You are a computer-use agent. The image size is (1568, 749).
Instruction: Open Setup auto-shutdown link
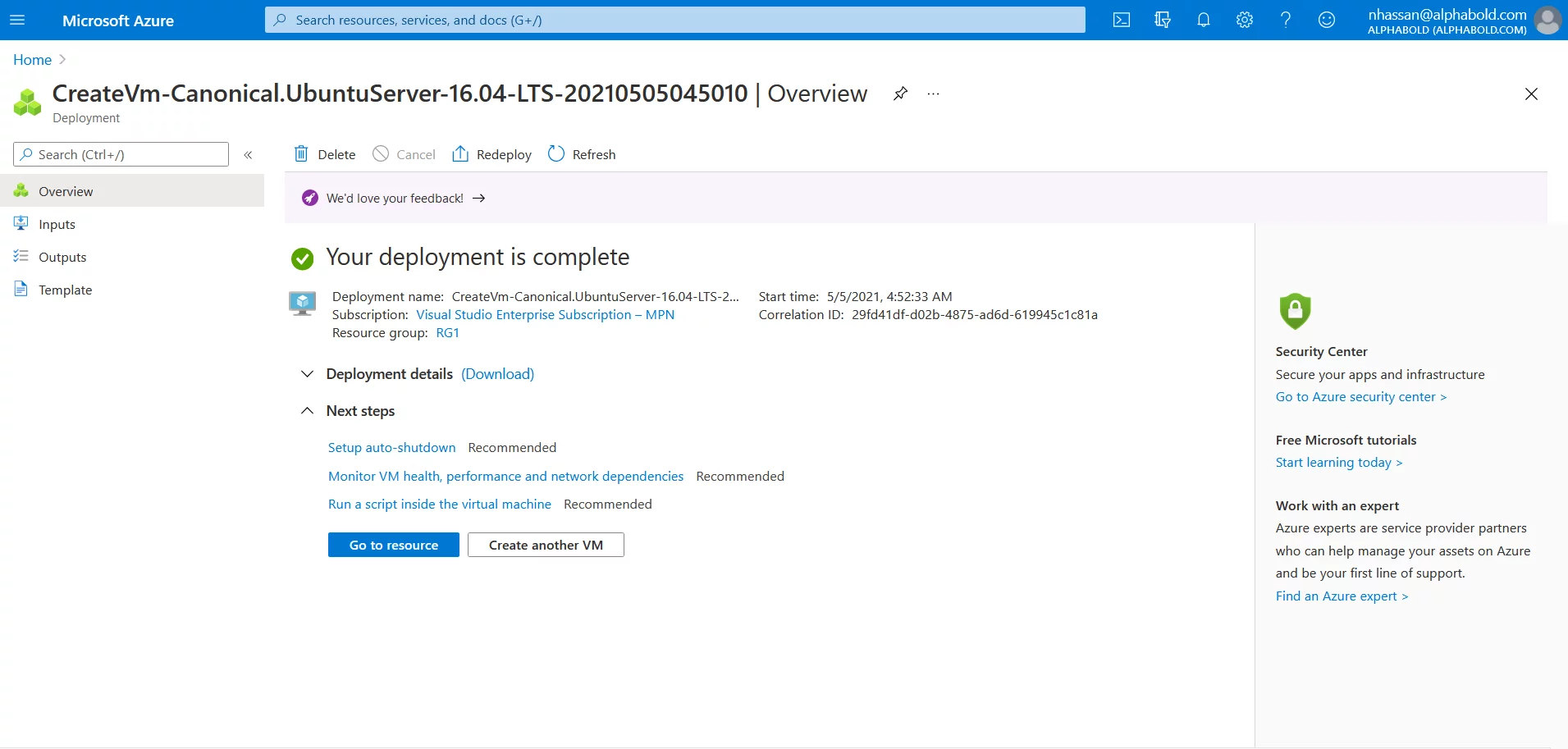coord(391,448)
